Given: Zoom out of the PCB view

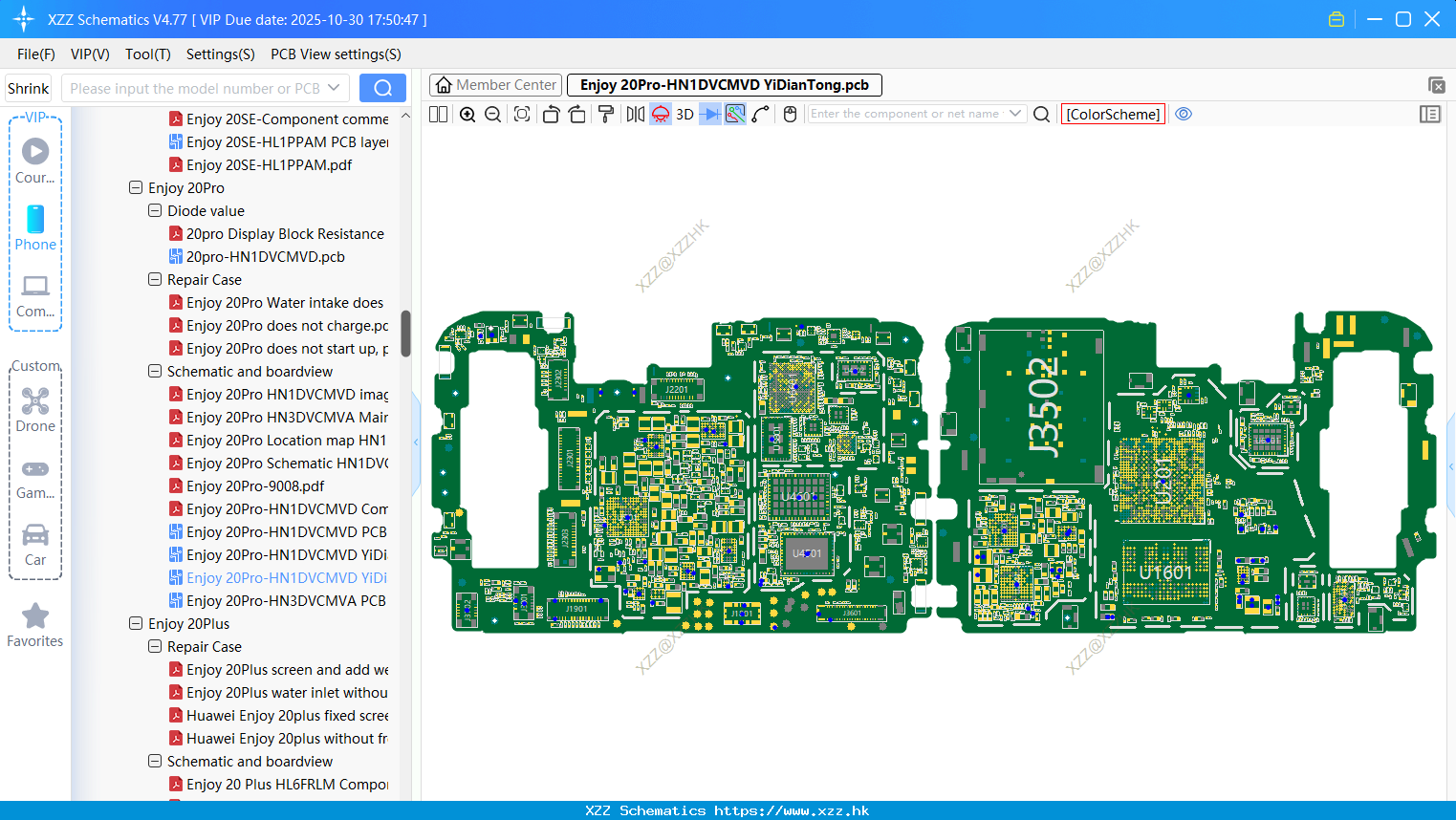Looking at the screenshot, I should point(493,114).
